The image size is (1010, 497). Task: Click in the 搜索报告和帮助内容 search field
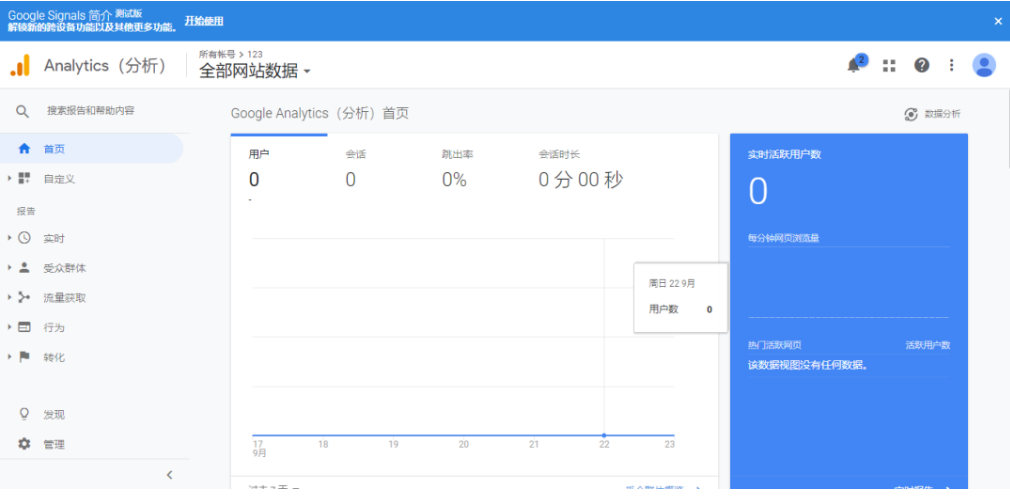tap(91, 111)
